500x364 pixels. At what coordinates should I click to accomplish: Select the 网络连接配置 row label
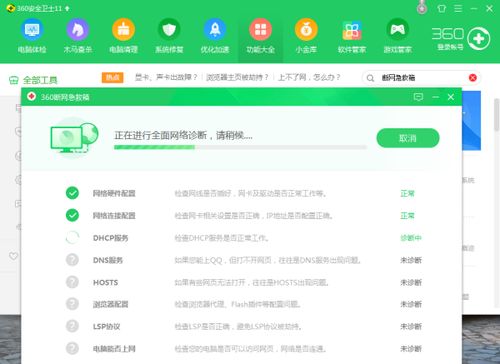(x=114, y=216)
